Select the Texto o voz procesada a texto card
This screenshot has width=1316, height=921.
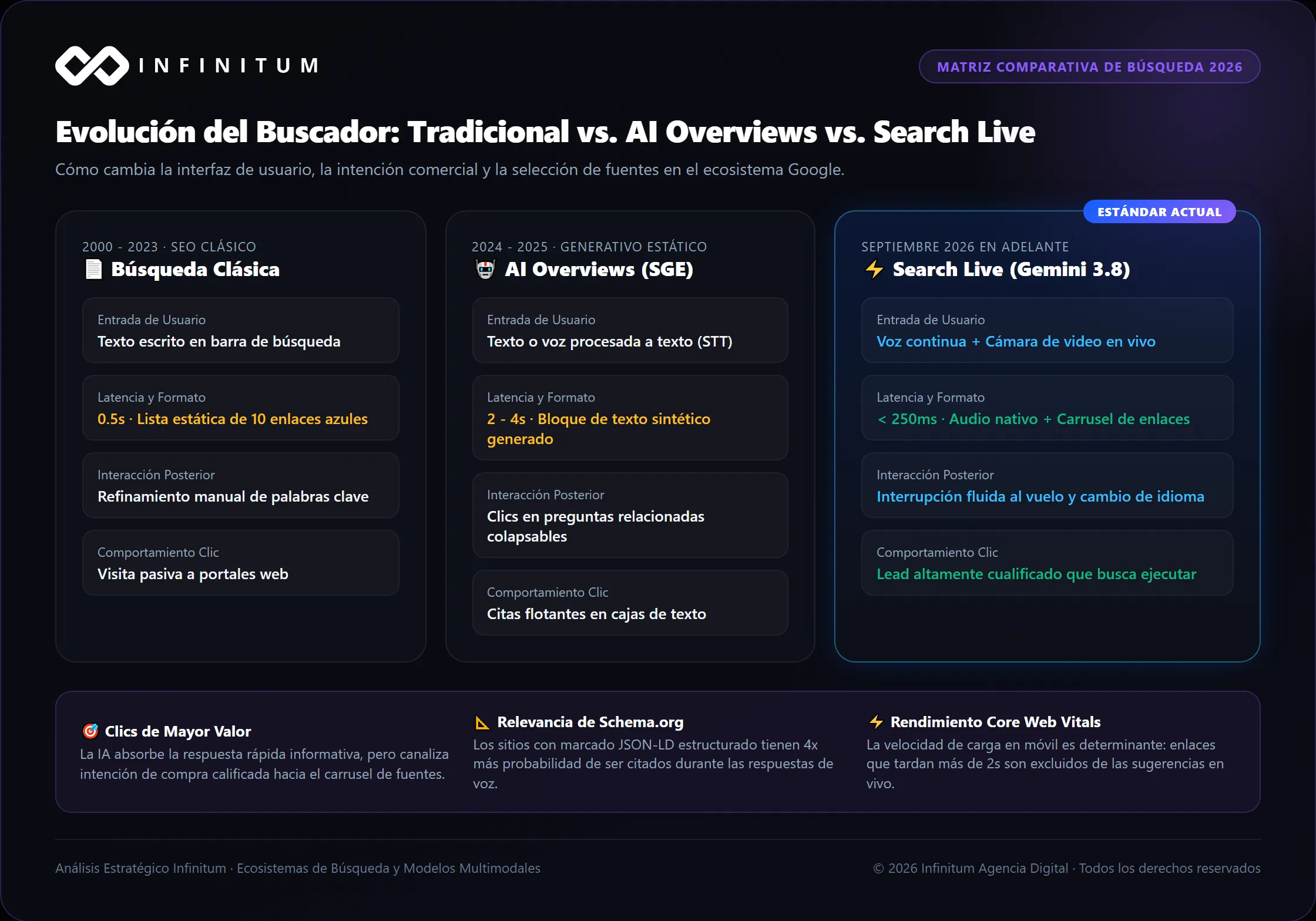click(630, 330)
